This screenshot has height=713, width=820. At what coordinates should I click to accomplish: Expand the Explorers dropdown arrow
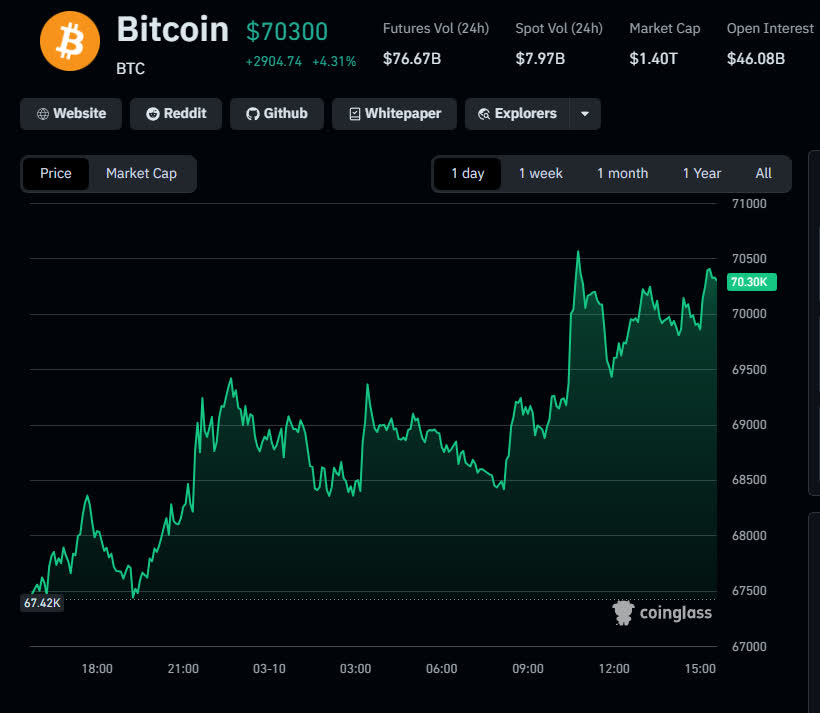pyautogui.click(x=585, y=114)
